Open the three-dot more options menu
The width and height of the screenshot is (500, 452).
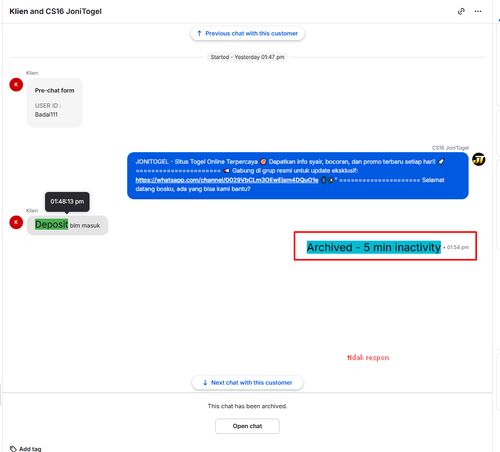(478, 12)
